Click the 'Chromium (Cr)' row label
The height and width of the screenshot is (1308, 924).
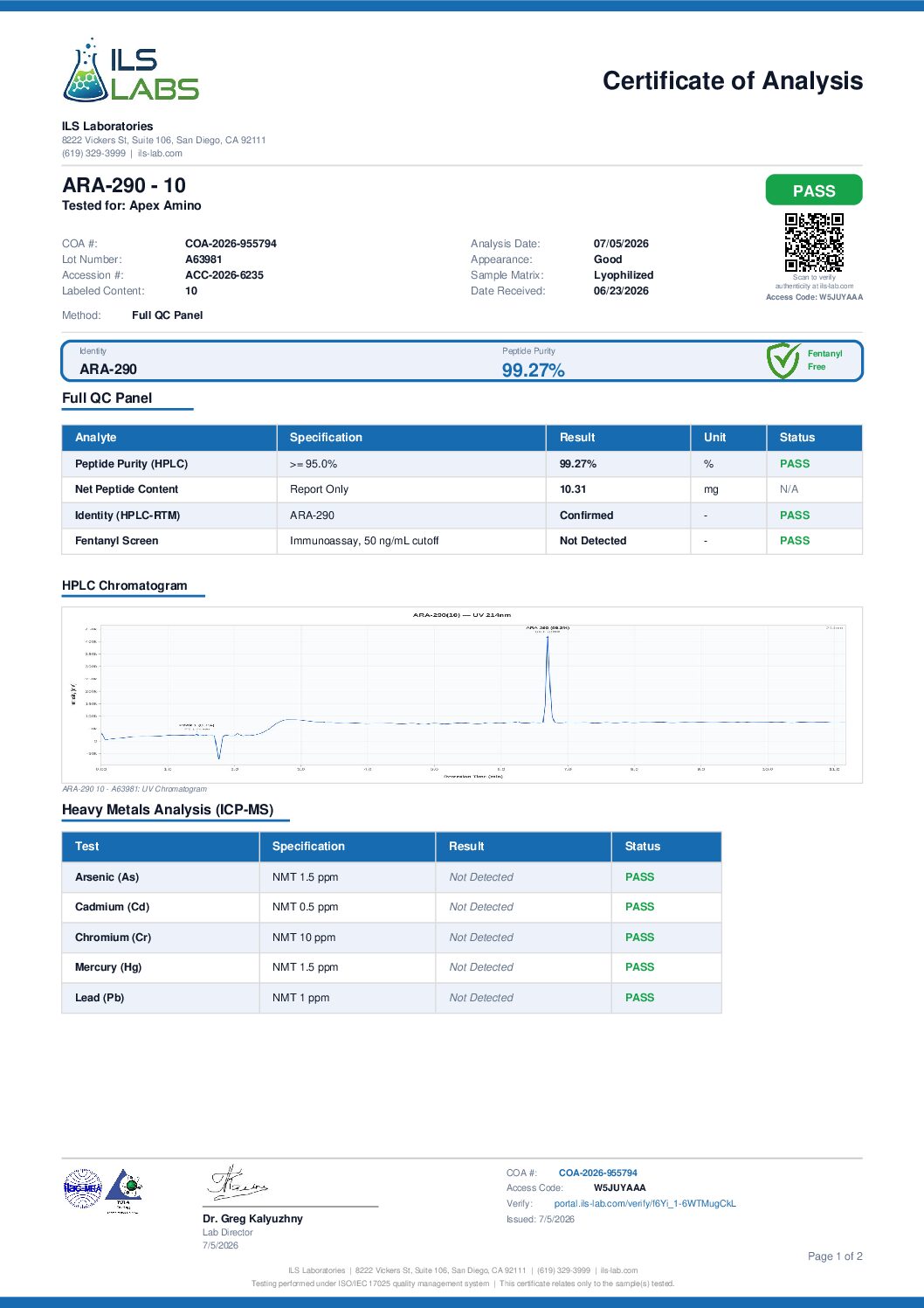tap(113, 938)
